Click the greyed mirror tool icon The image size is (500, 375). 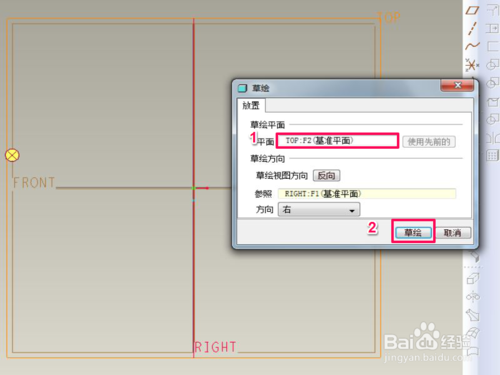coord(493,137)
